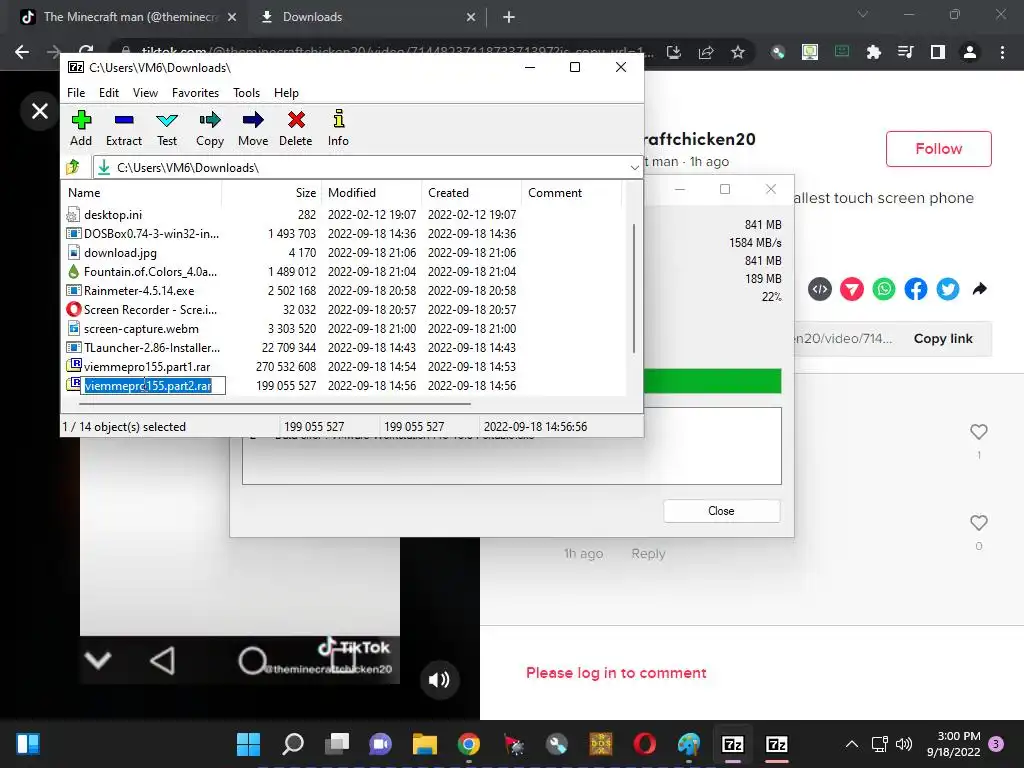Open the View menu

tap(145, 93)
